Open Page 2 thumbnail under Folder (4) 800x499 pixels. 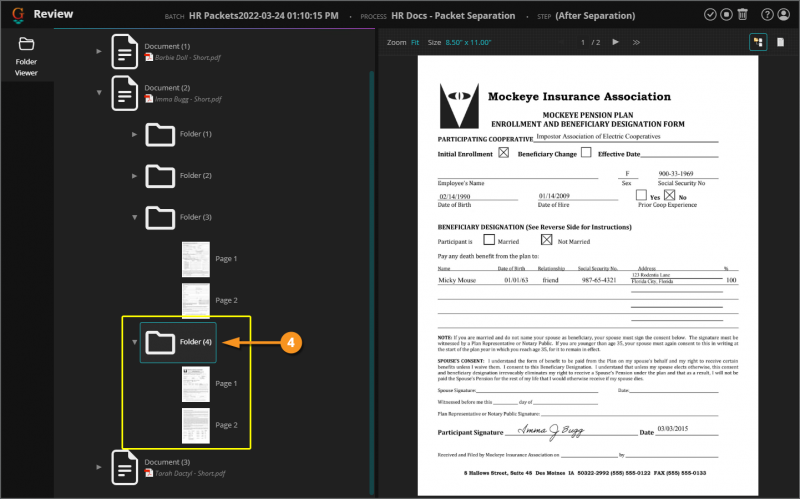196,426
